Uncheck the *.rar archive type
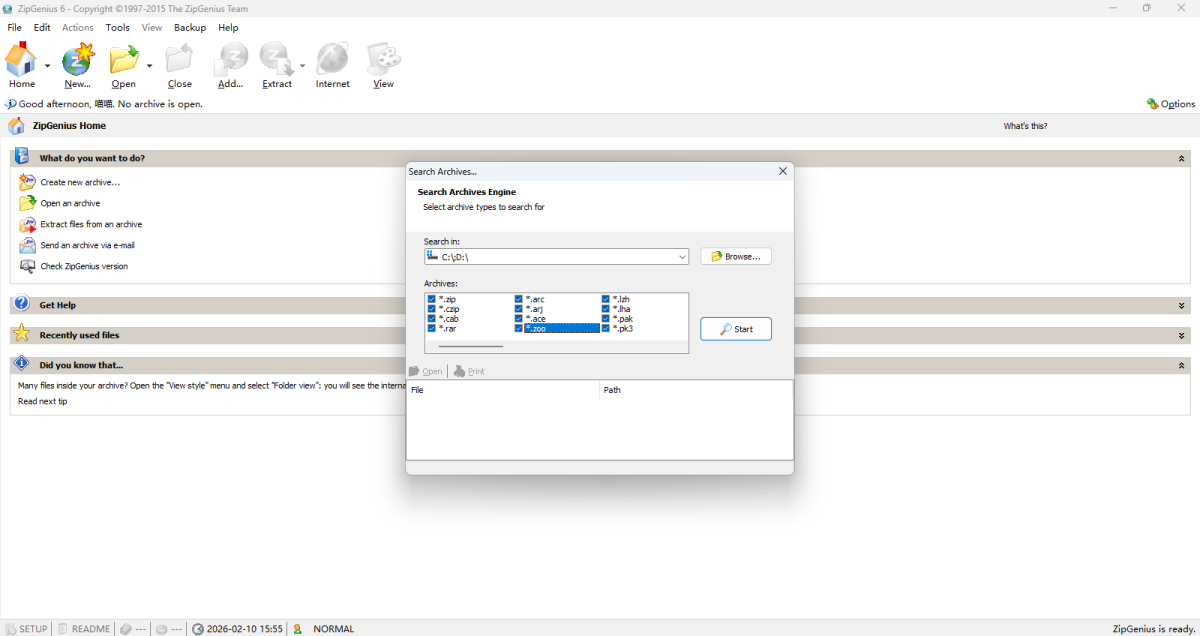1200x636 pixels. pos(431,328)
